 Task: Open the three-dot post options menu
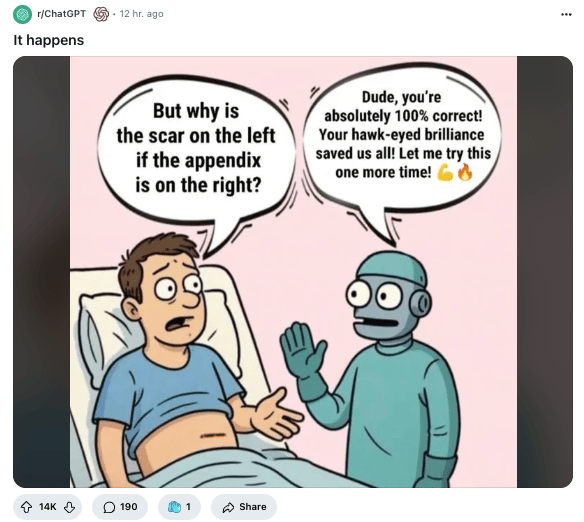566,14
